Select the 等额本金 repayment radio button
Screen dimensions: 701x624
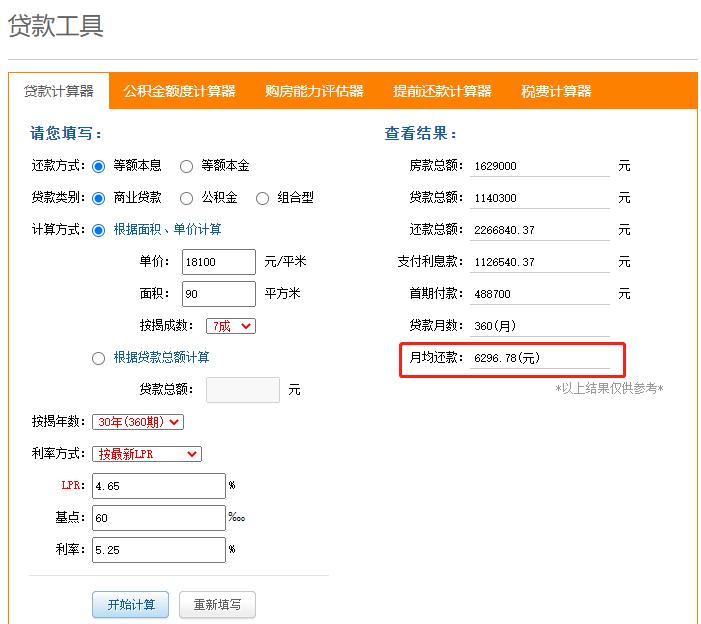(186, 167)
